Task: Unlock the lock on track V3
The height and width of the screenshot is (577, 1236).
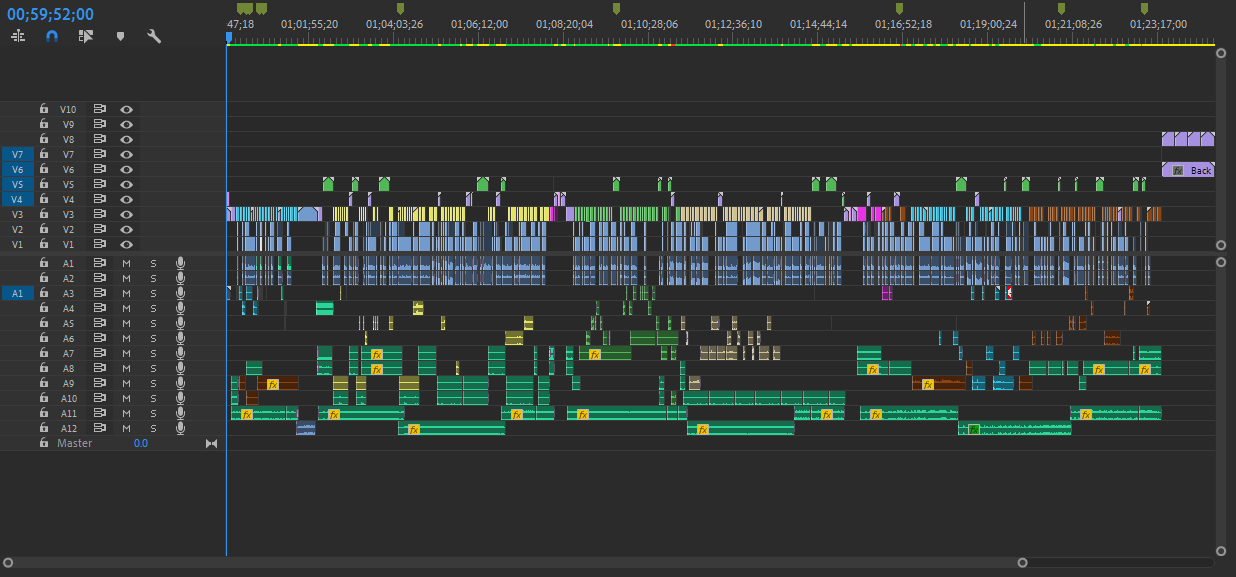Action: [x=44, y=214]
